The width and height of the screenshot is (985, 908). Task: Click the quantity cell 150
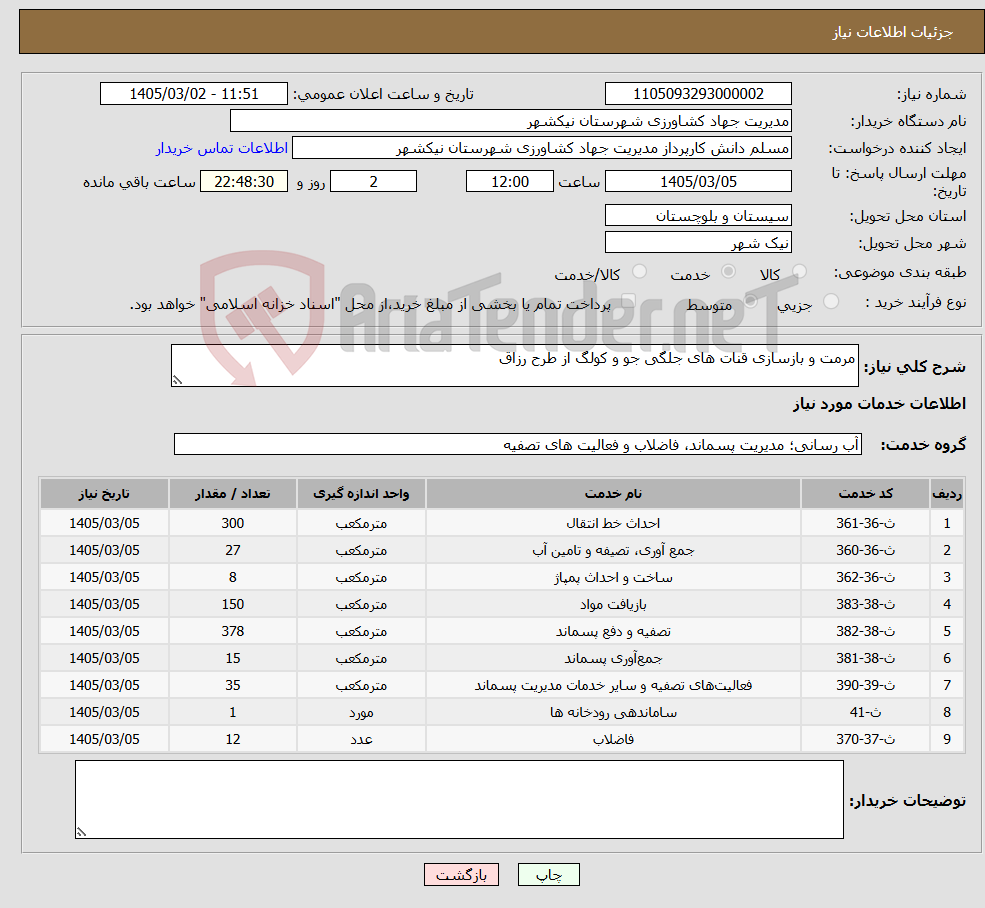pyautogui.click(x=232, y=604)
